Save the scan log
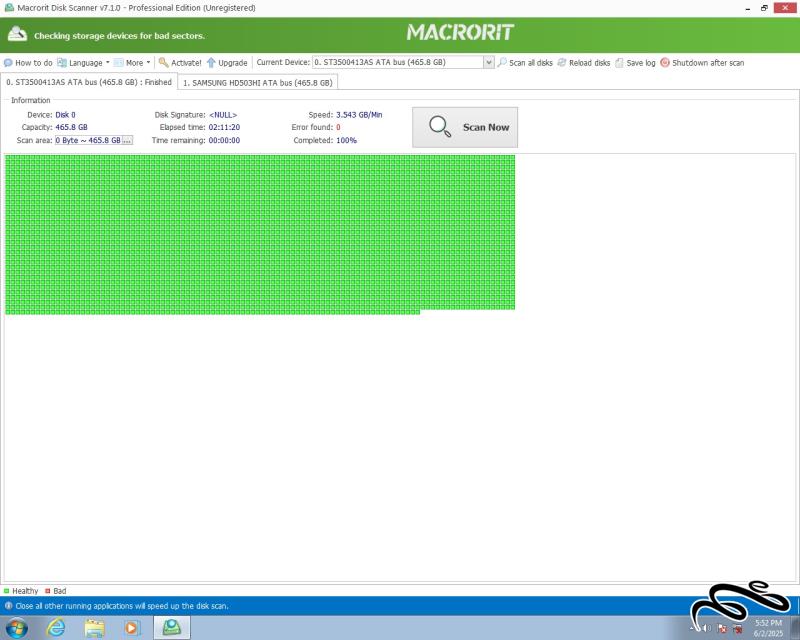This screenshot has height=640, width=800. [x=635, y=63]
